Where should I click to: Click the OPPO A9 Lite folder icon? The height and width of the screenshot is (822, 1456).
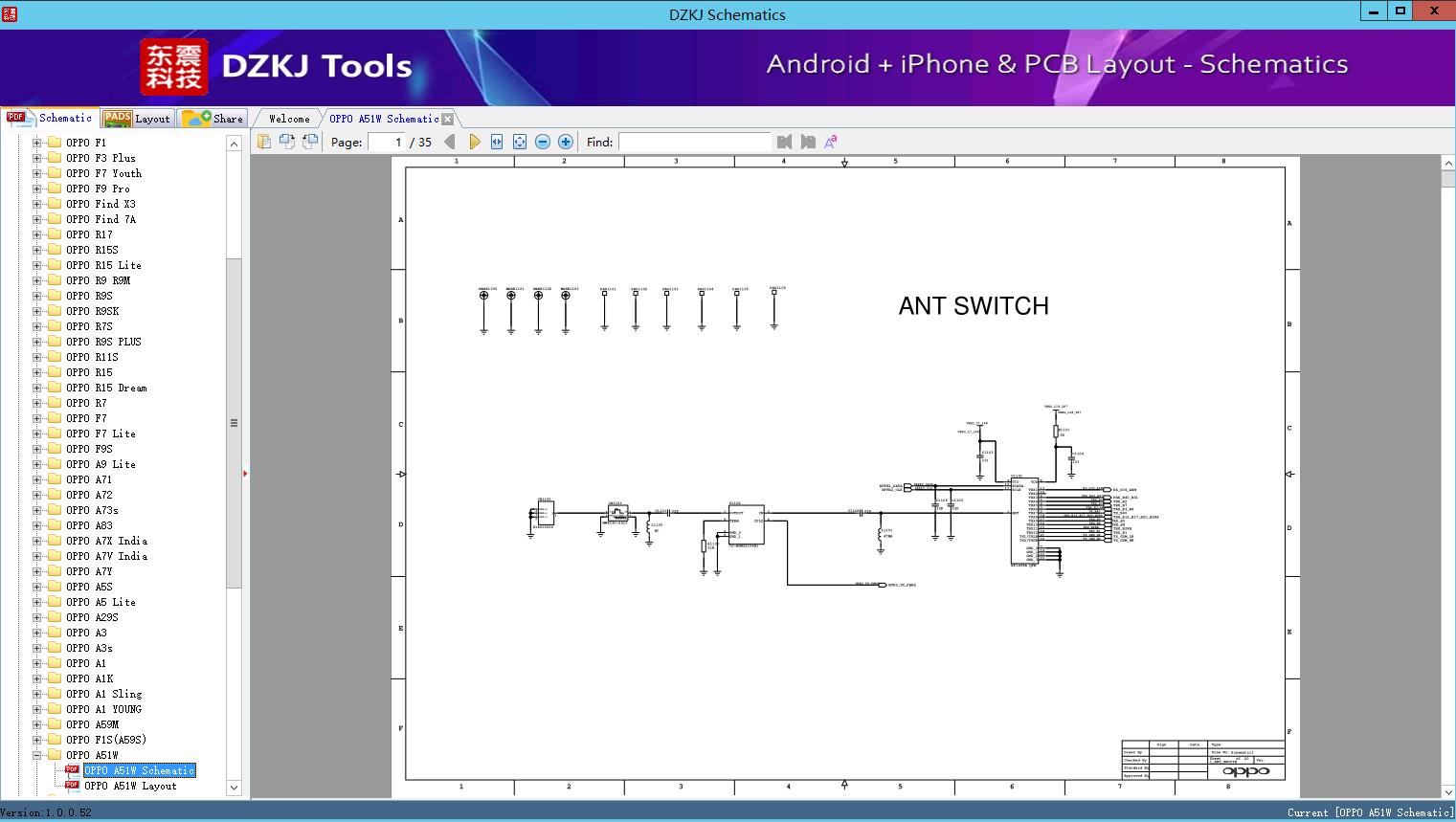coord(55,464)
